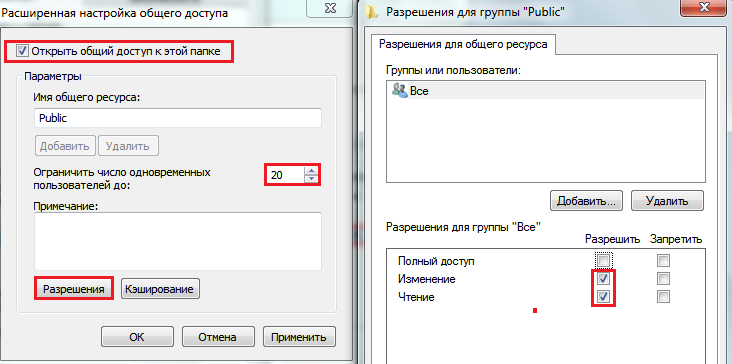The height and width of the screenshot is (364, 732).
Task: Click the 'Применить' button
Action: (299, 337)
